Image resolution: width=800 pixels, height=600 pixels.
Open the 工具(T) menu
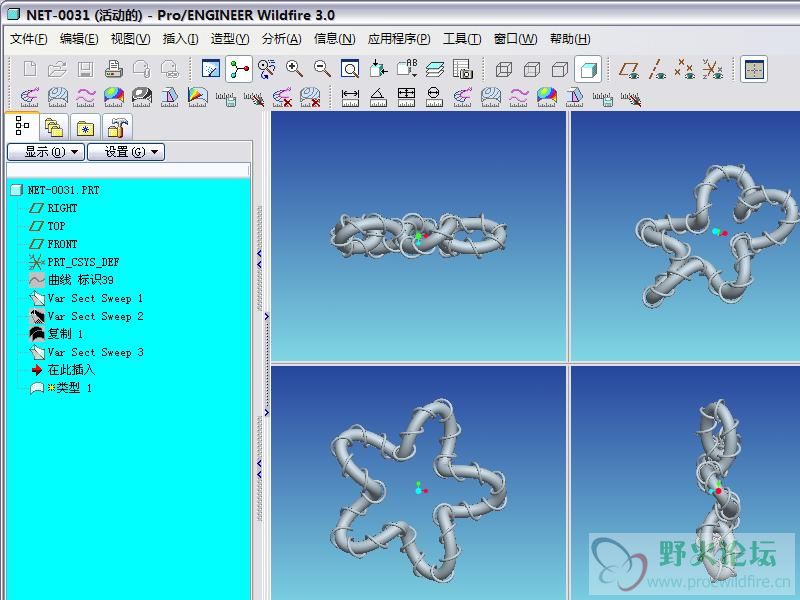point(462,39)
